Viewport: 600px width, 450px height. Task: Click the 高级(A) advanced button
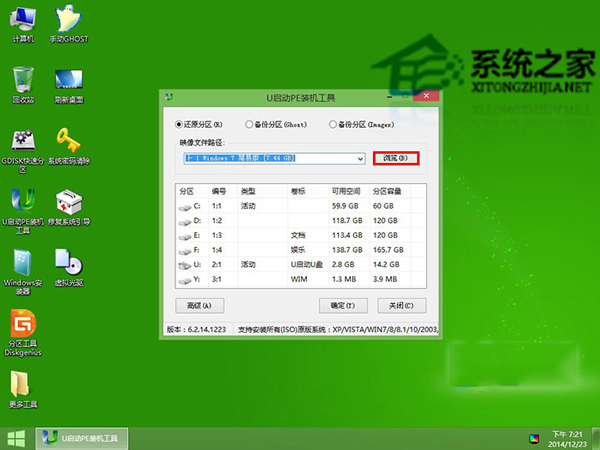pos(200,305)
